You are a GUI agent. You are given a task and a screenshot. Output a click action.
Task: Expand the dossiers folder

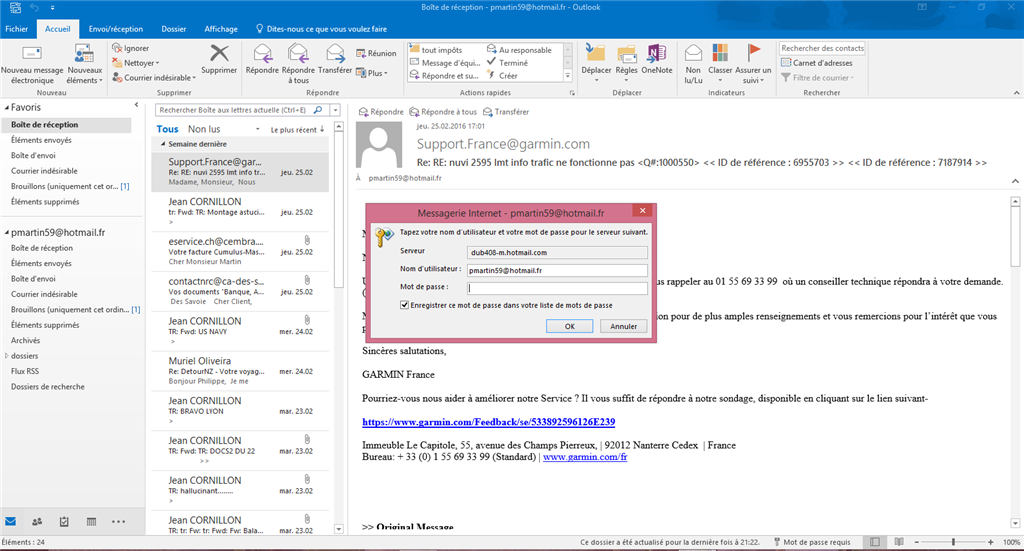point(7,356)
